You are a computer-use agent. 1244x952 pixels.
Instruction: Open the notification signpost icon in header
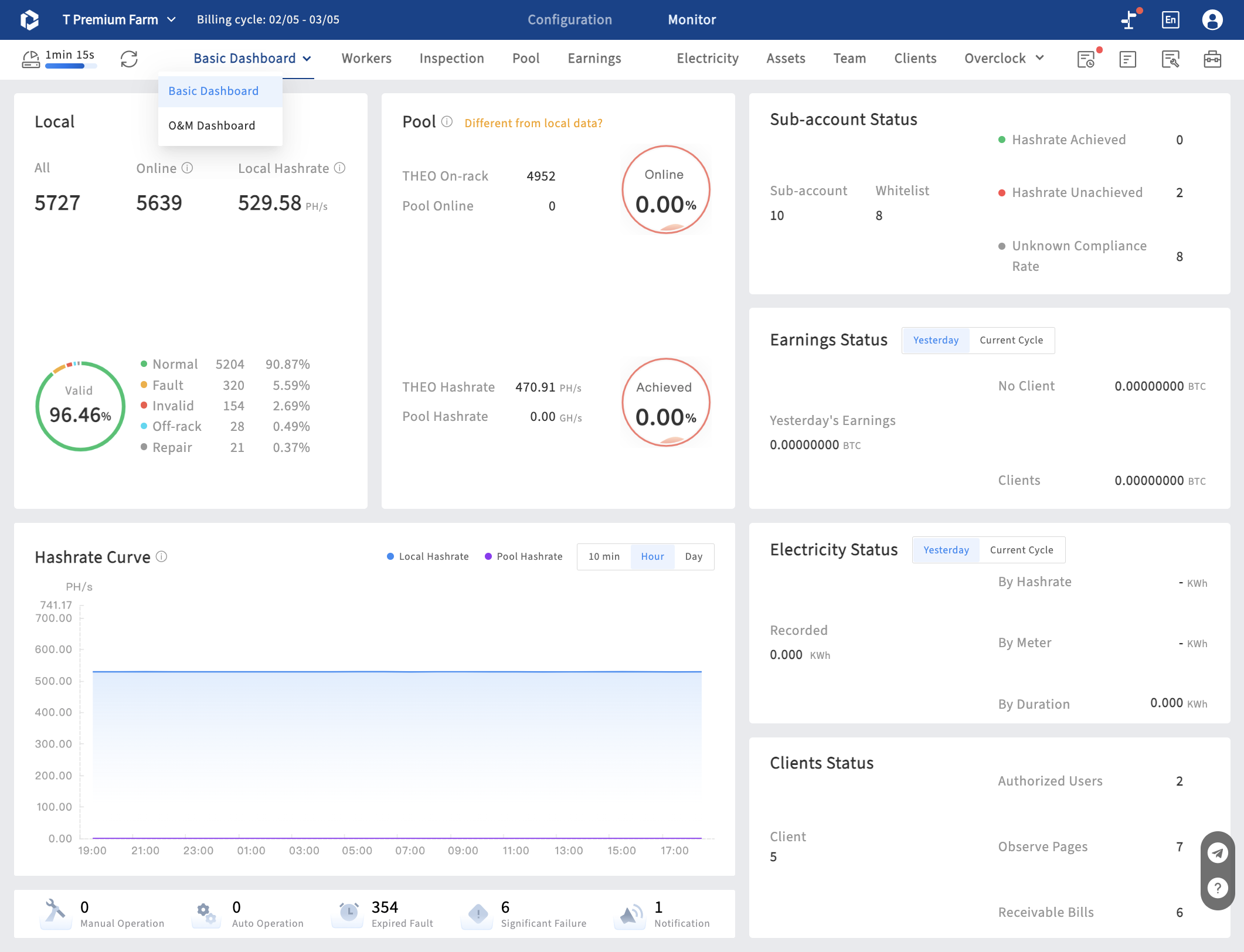(1129, 20)
